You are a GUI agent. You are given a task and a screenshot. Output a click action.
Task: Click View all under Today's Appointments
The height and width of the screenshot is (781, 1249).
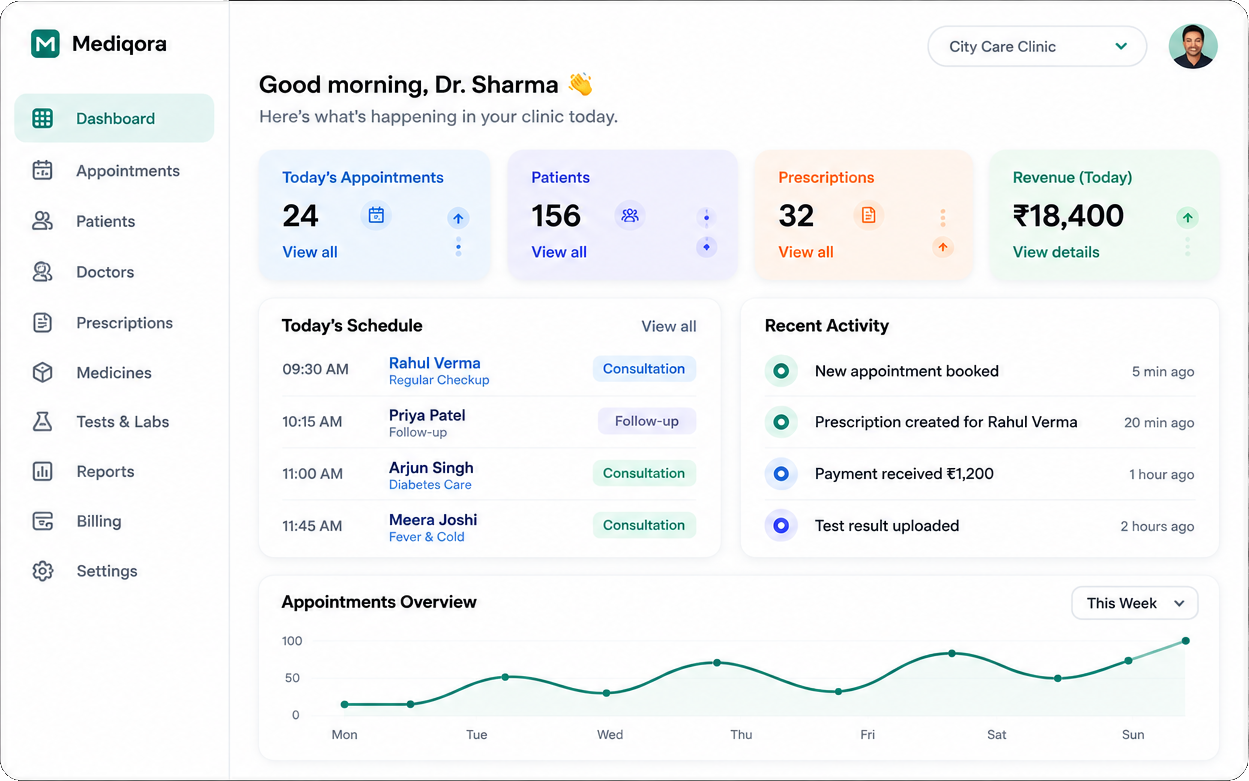pos(310,252)
